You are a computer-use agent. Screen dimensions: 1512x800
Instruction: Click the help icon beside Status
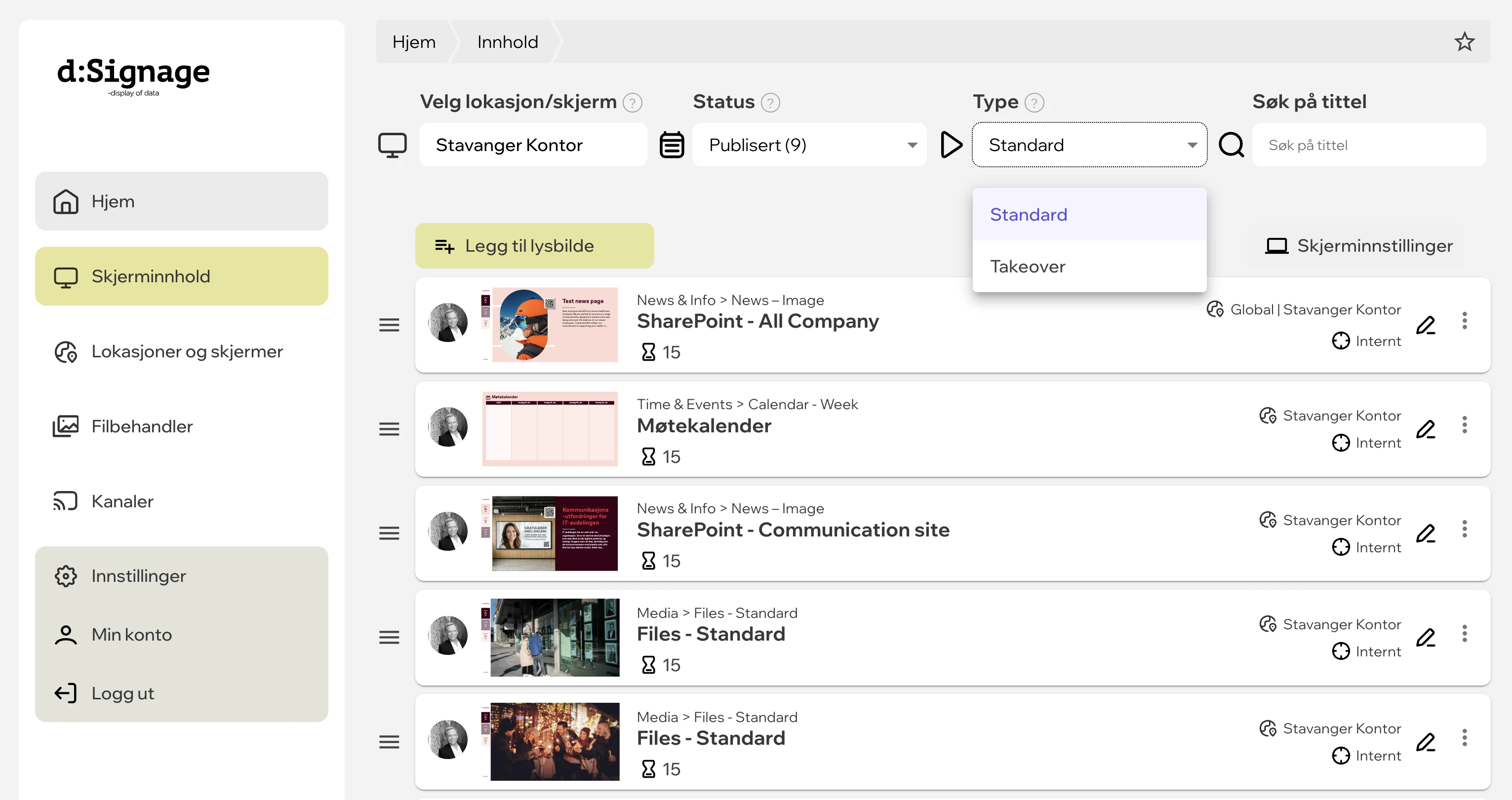[x=770, y=103]
